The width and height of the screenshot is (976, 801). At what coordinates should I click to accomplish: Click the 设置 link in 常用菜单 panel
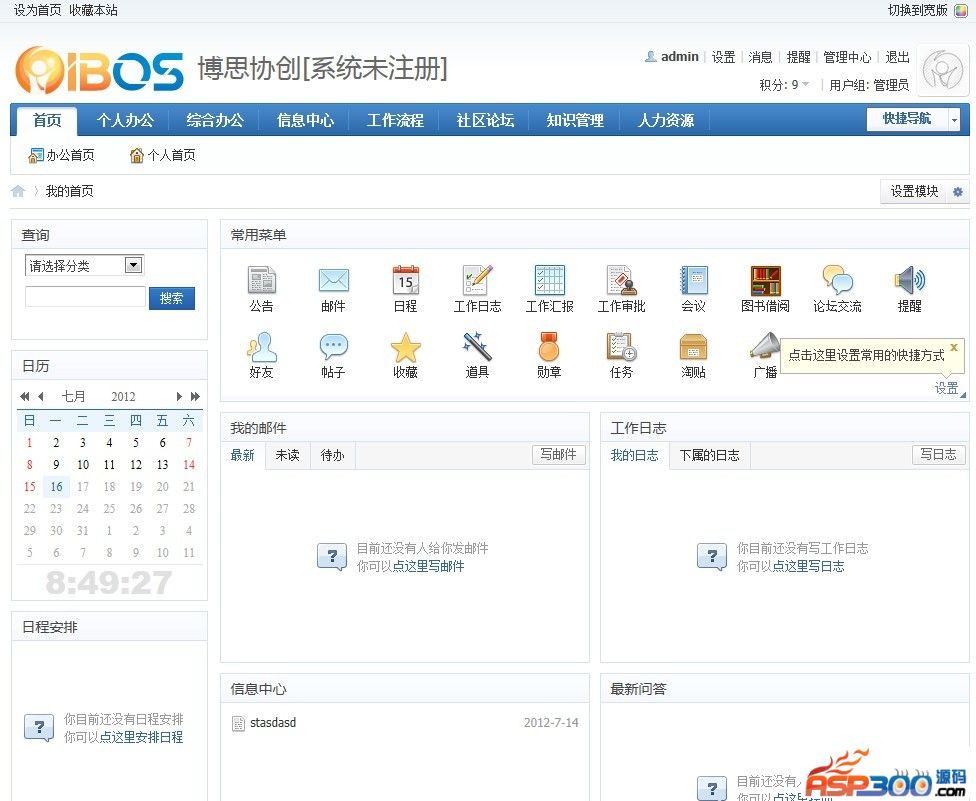pyautogui.click(x=946, y=388)
